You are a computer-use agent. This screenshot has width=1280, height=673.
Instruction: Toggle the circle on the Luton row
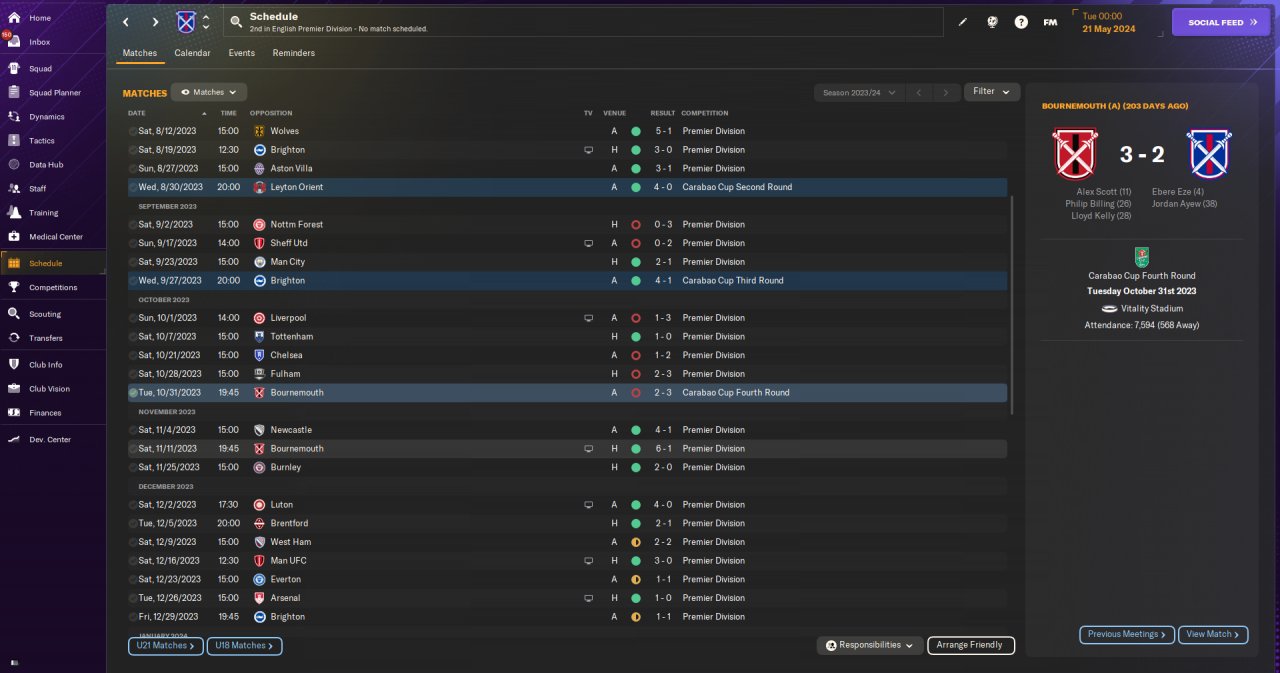(x=133, y=505)
